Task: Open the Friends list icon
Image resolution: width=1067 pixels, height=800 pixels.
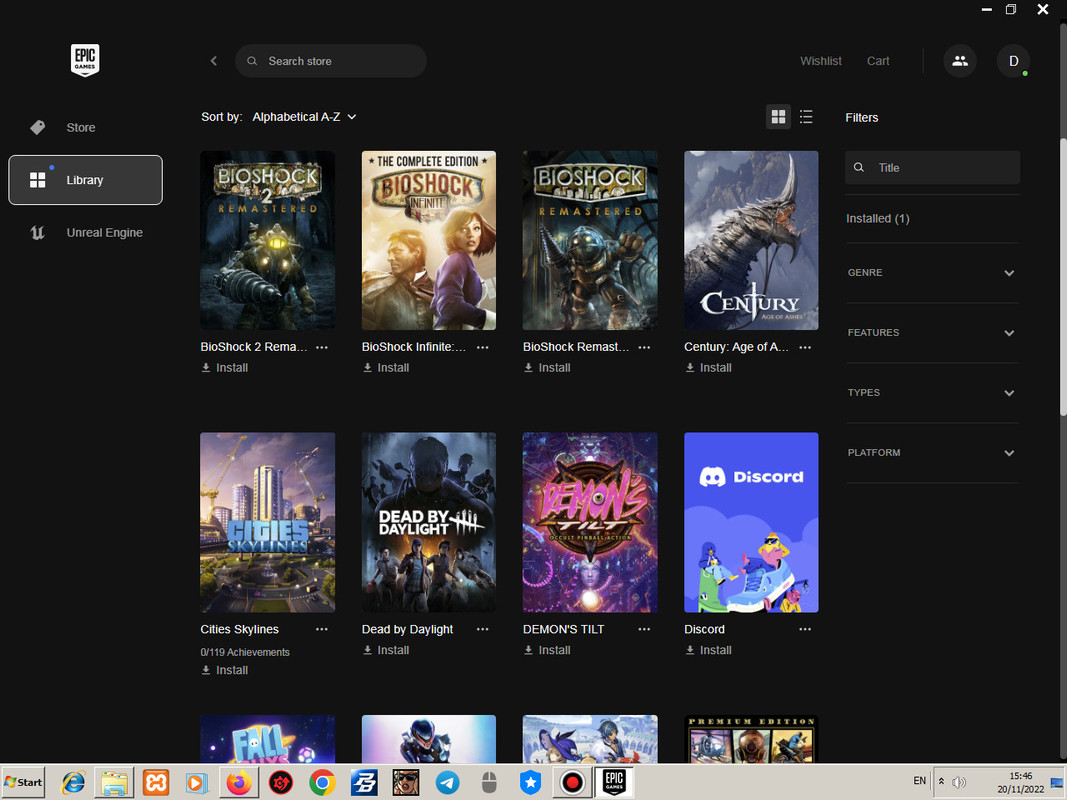Action: (x=959, y=61)
